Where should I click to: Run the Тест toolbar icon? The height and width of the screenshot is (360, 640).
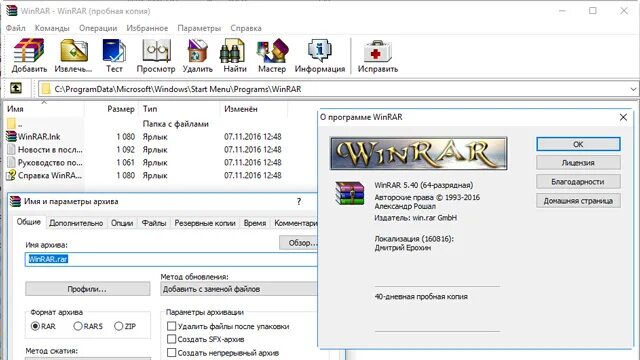pyautogui.click(x=114, y=51)
